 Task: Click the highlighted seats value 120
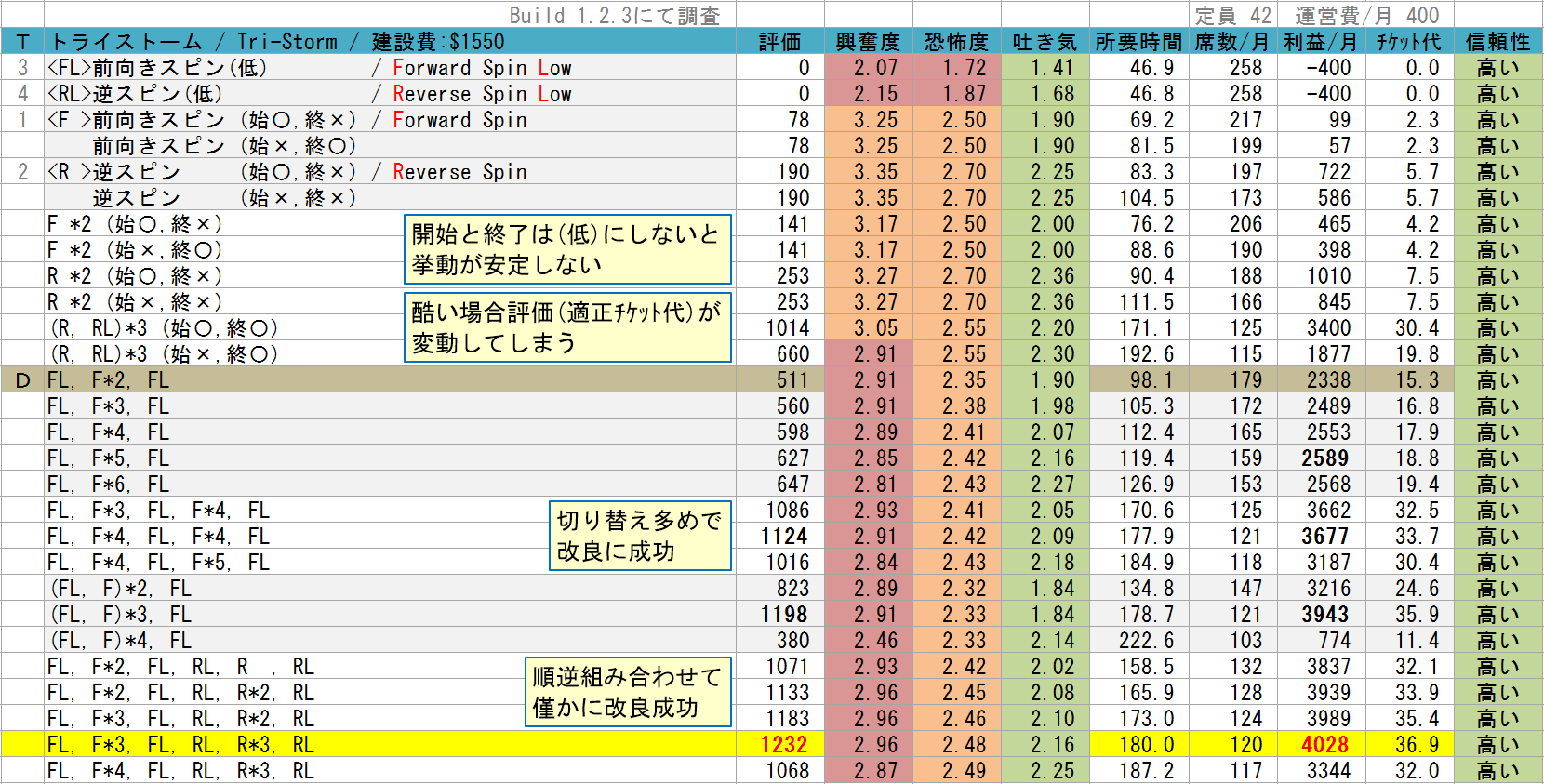(x=1245, y=745)
